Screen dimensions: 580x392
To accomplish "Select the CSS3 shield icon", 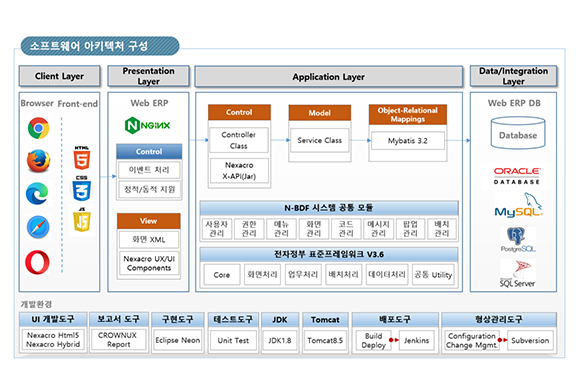I will tap(82, 189).
